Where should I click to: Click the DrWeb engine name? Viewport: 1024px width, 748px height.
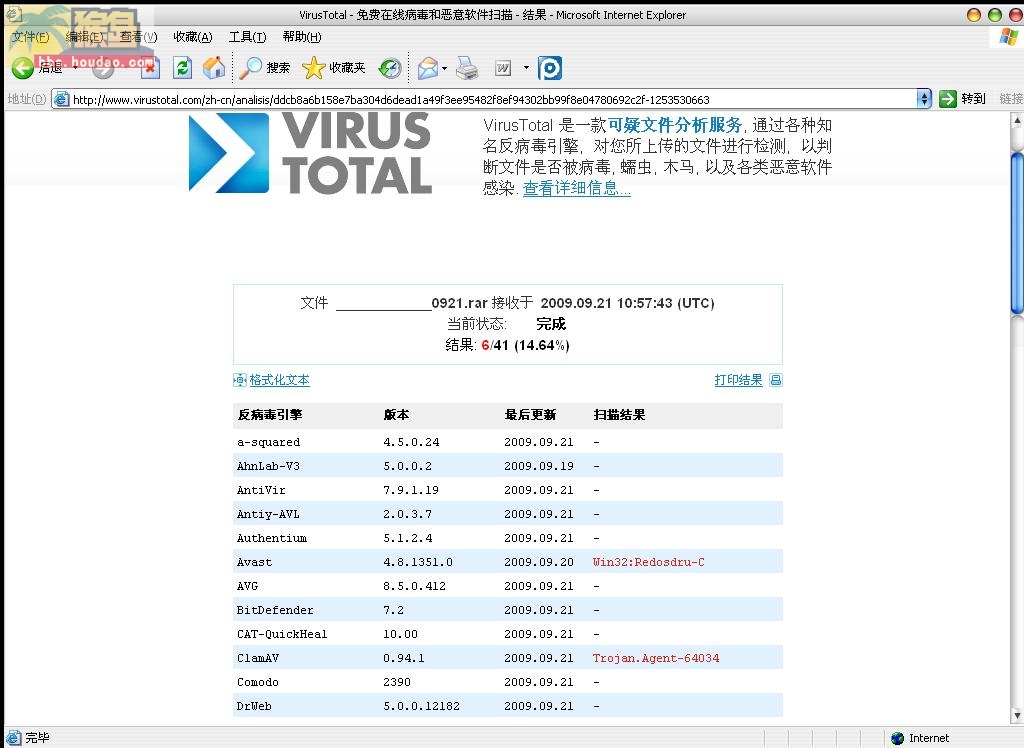[254, 706]
